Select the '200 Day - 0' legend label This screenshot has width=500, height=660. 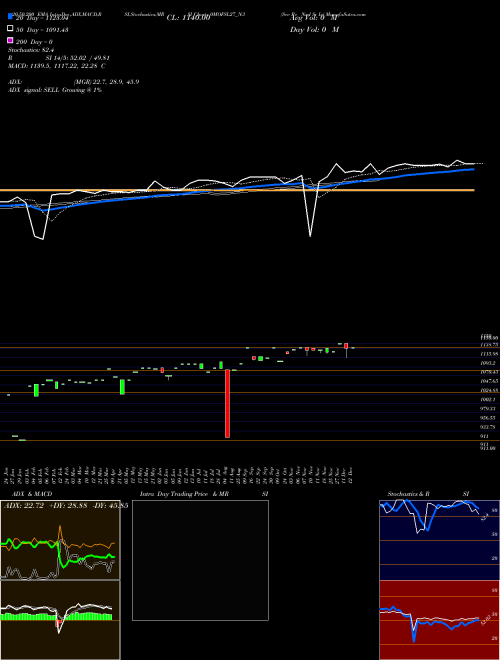[x=34, y=42]
